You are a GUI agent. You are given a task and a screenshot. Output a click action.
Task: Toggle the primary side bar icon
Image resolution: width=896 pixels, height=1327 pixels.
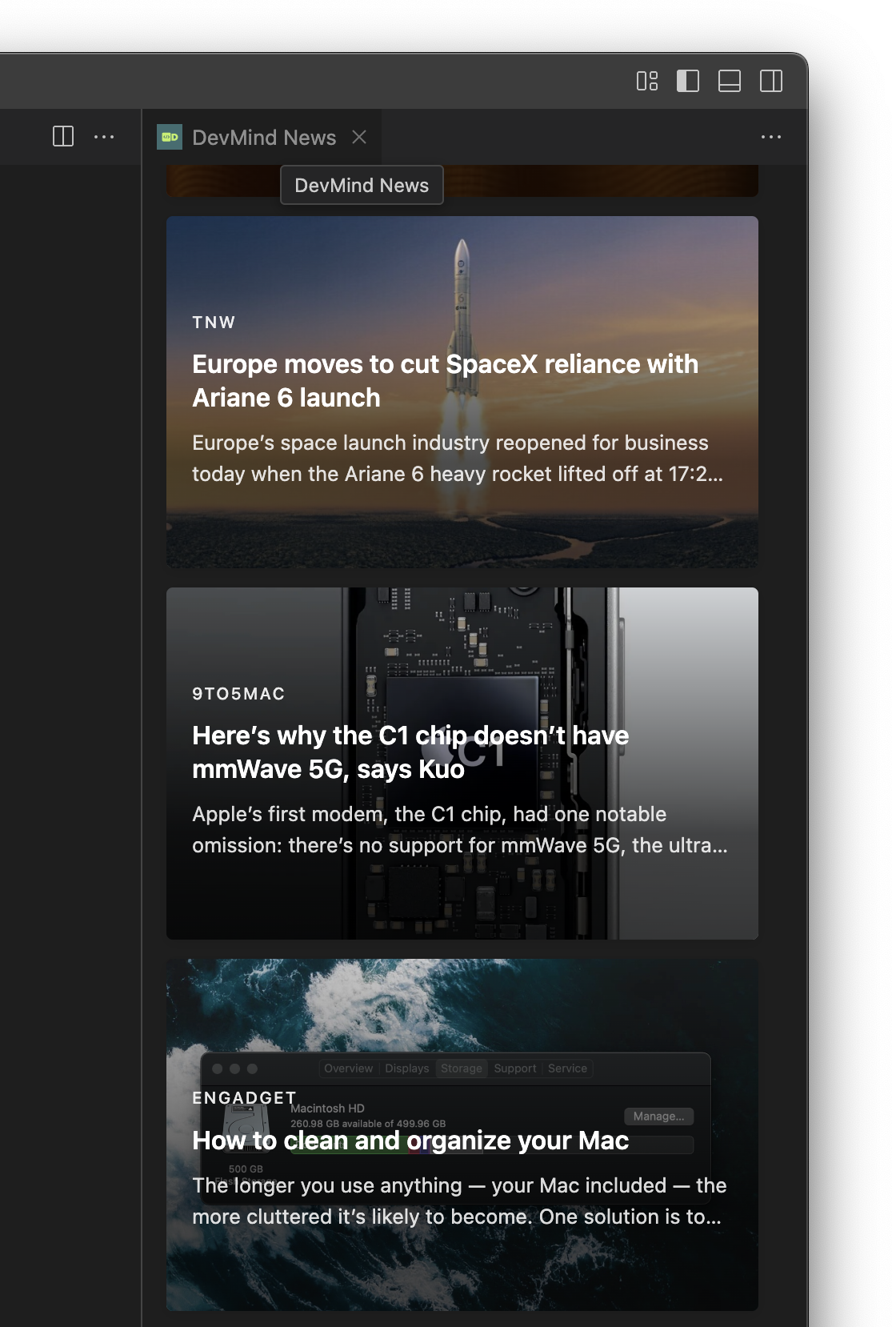point(688,81)
